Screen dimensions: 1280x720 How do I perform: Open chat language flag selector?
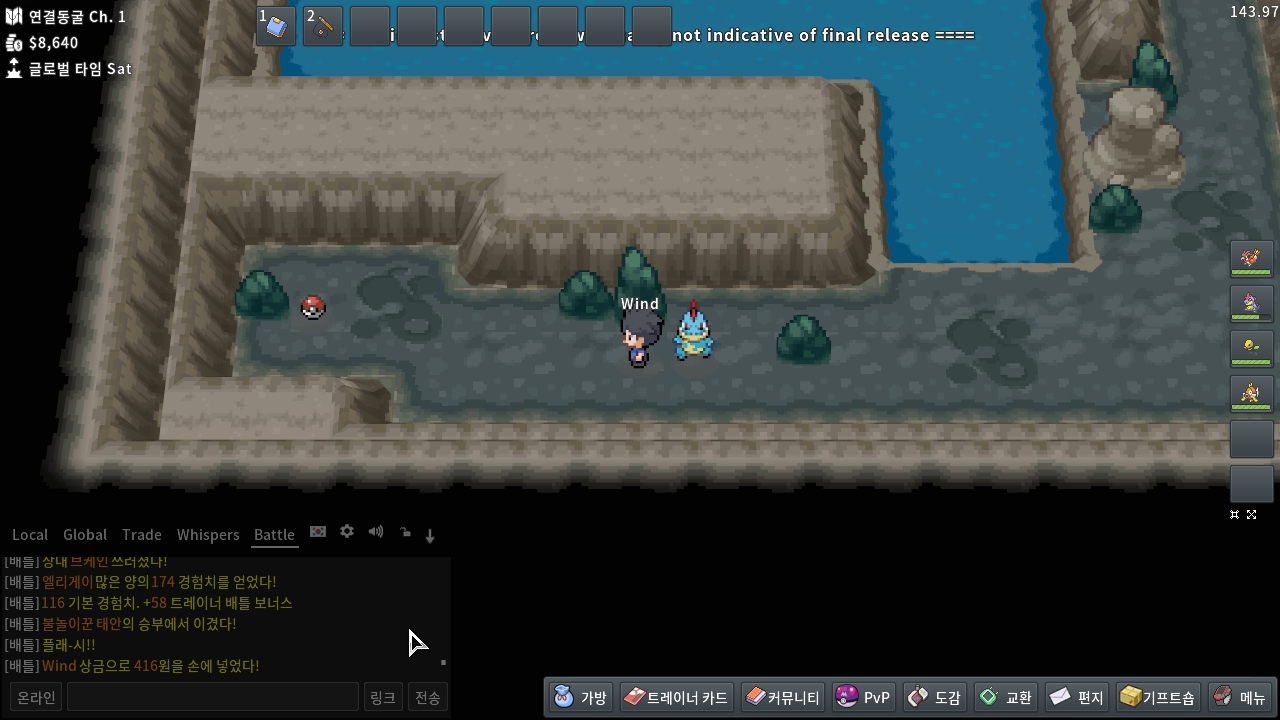click(318, 532)
